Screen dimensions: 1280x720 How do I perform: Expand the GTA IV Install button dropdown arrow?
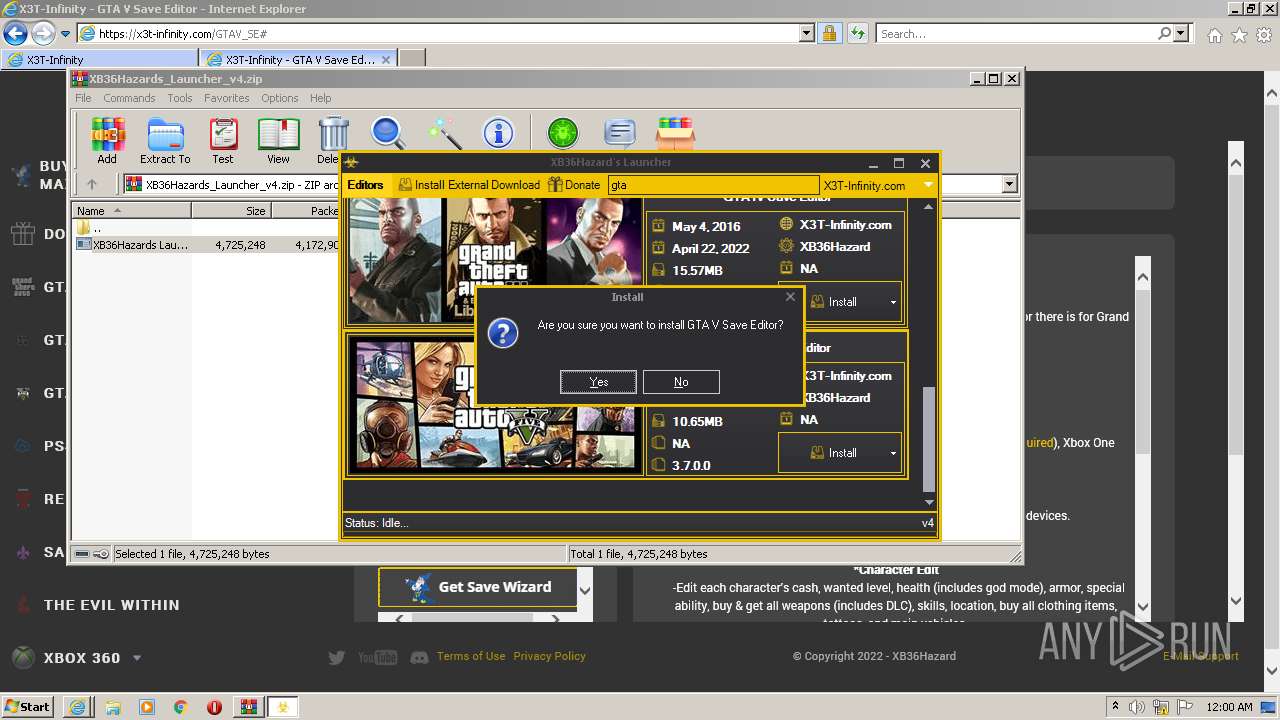coord(893,301)
